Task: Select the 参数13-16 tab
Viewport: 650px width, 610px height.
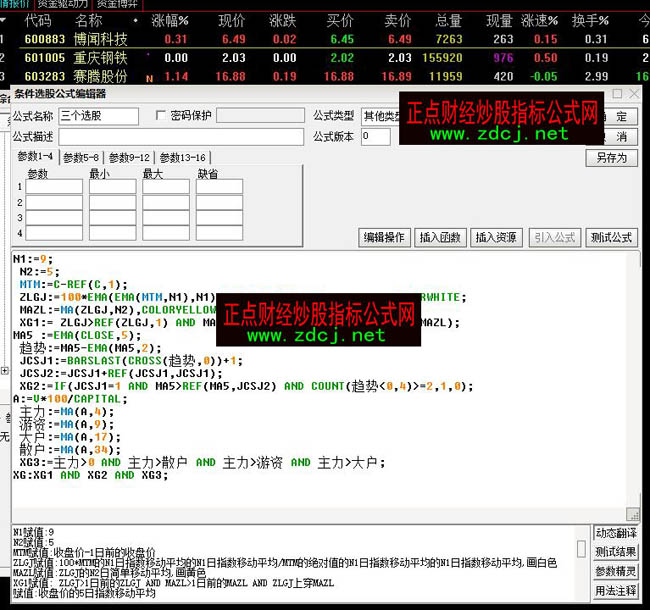Action: point(182,158)
